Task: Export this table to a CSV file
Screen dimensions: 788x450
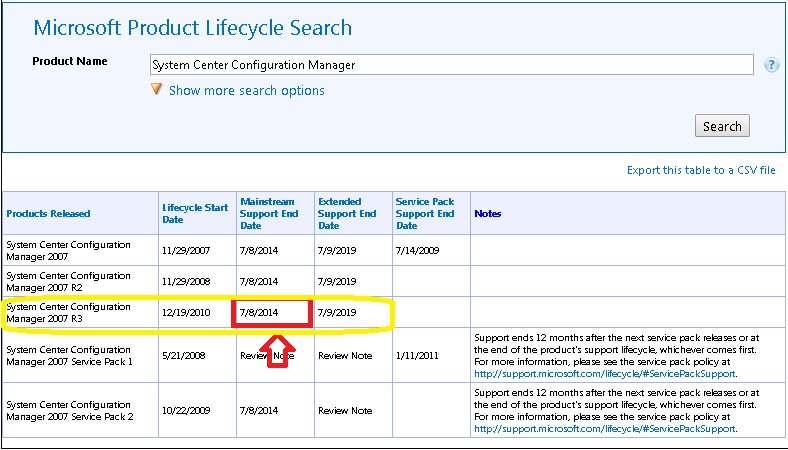Action: (x=701, y=170)
